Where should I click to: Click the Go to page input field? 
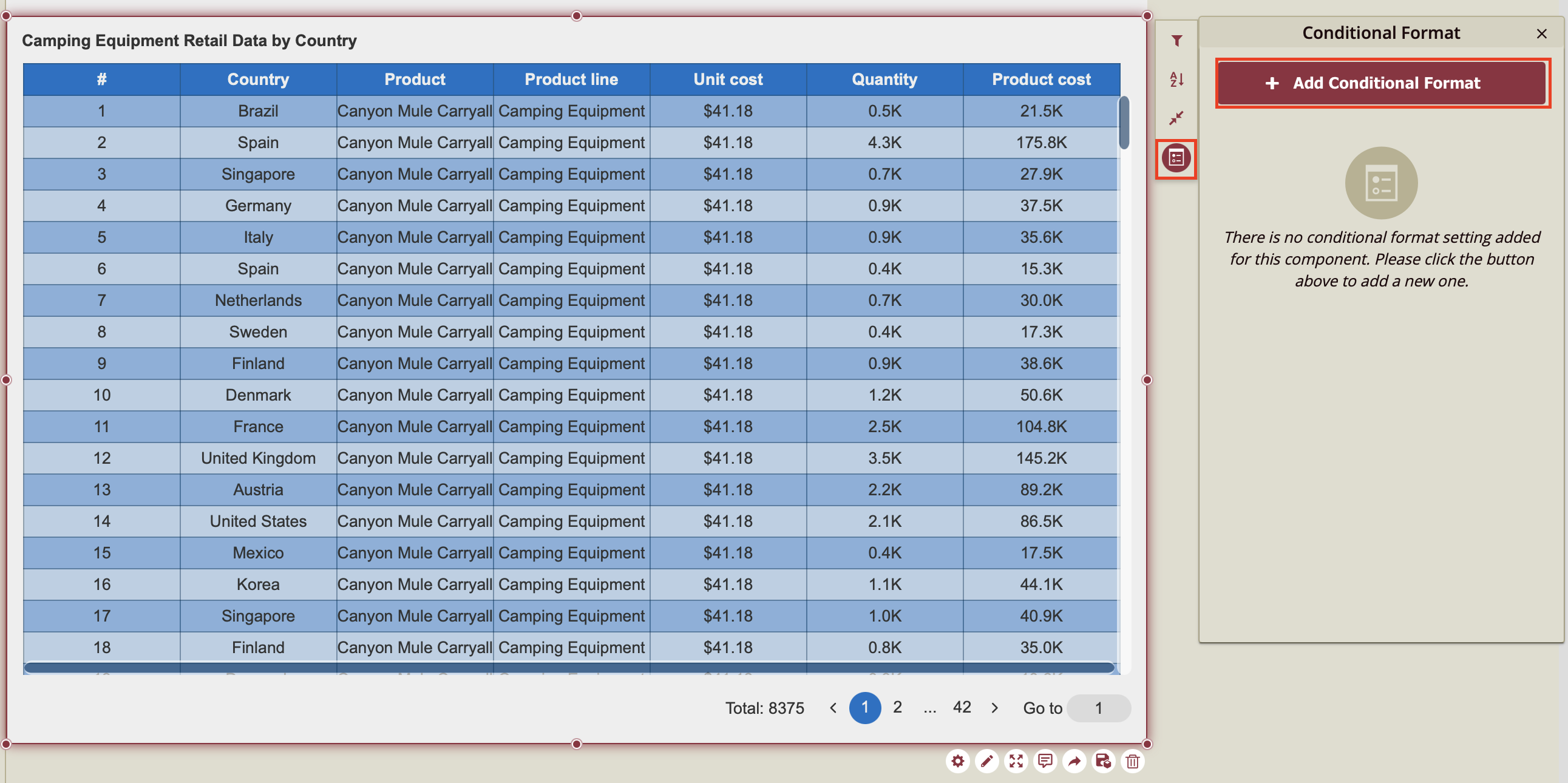click(x=1099, y=708)
